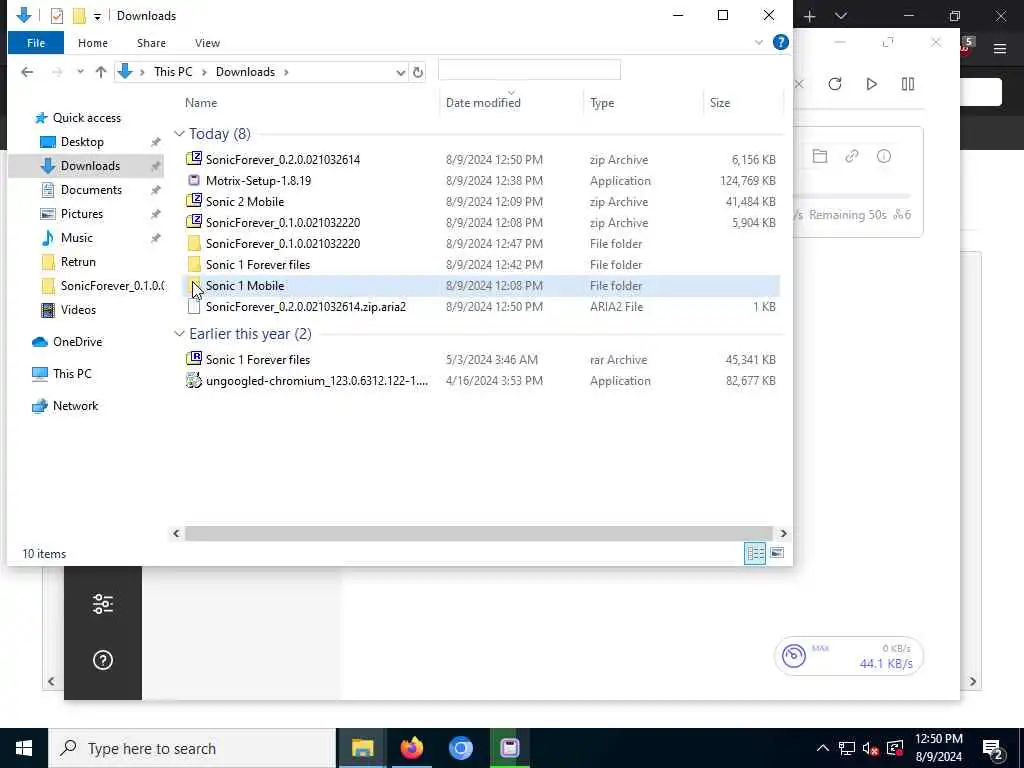
Task: Sort by the Type column header
Action: (602, 103)
